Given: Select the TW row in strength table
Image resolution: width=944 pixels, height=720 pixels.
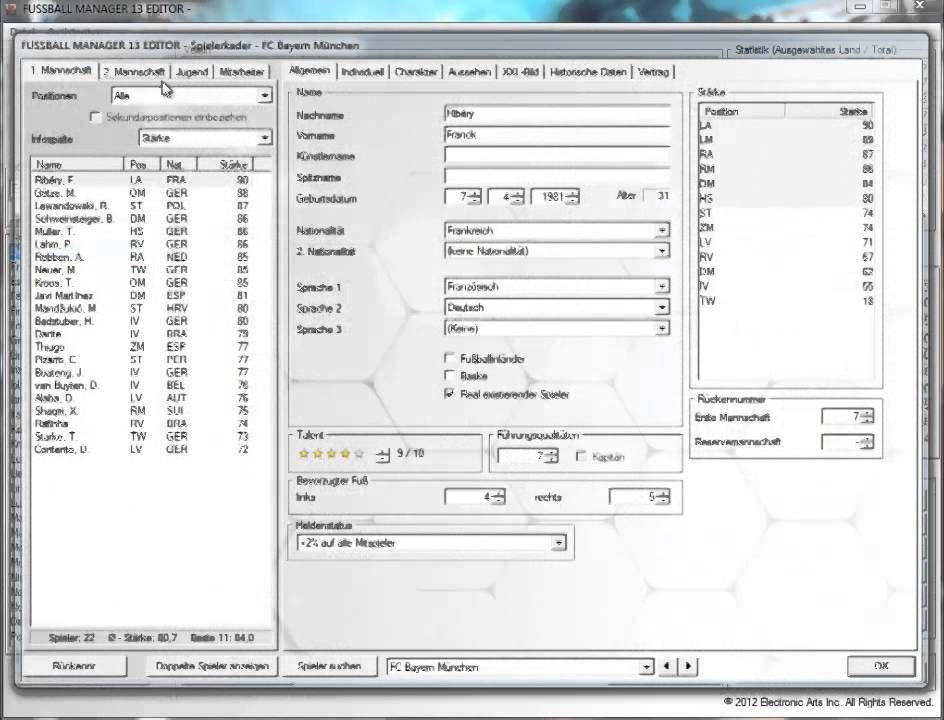Looking at the screenshot, I should [786, 300].
